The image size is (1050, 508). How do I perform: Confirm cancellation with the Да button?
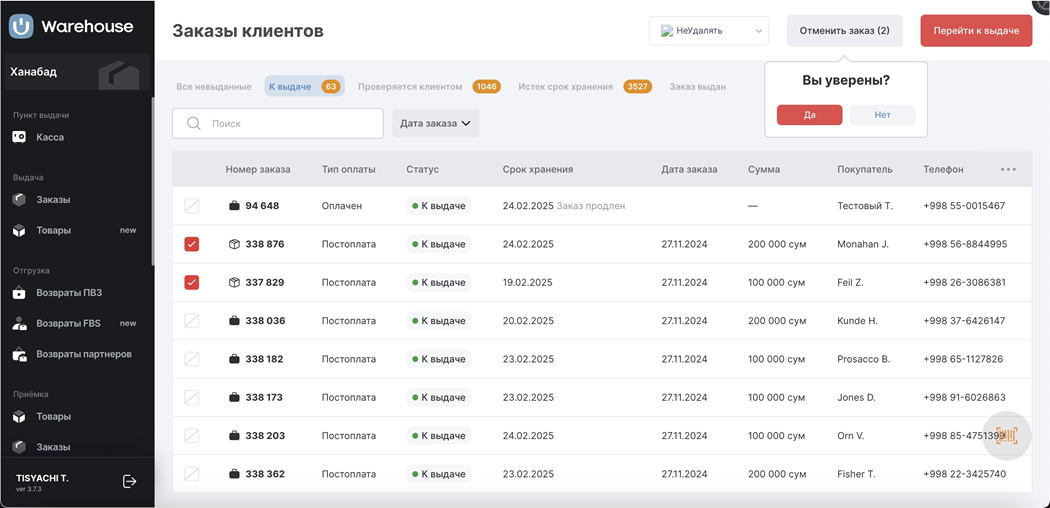click(x=809, y=115)
